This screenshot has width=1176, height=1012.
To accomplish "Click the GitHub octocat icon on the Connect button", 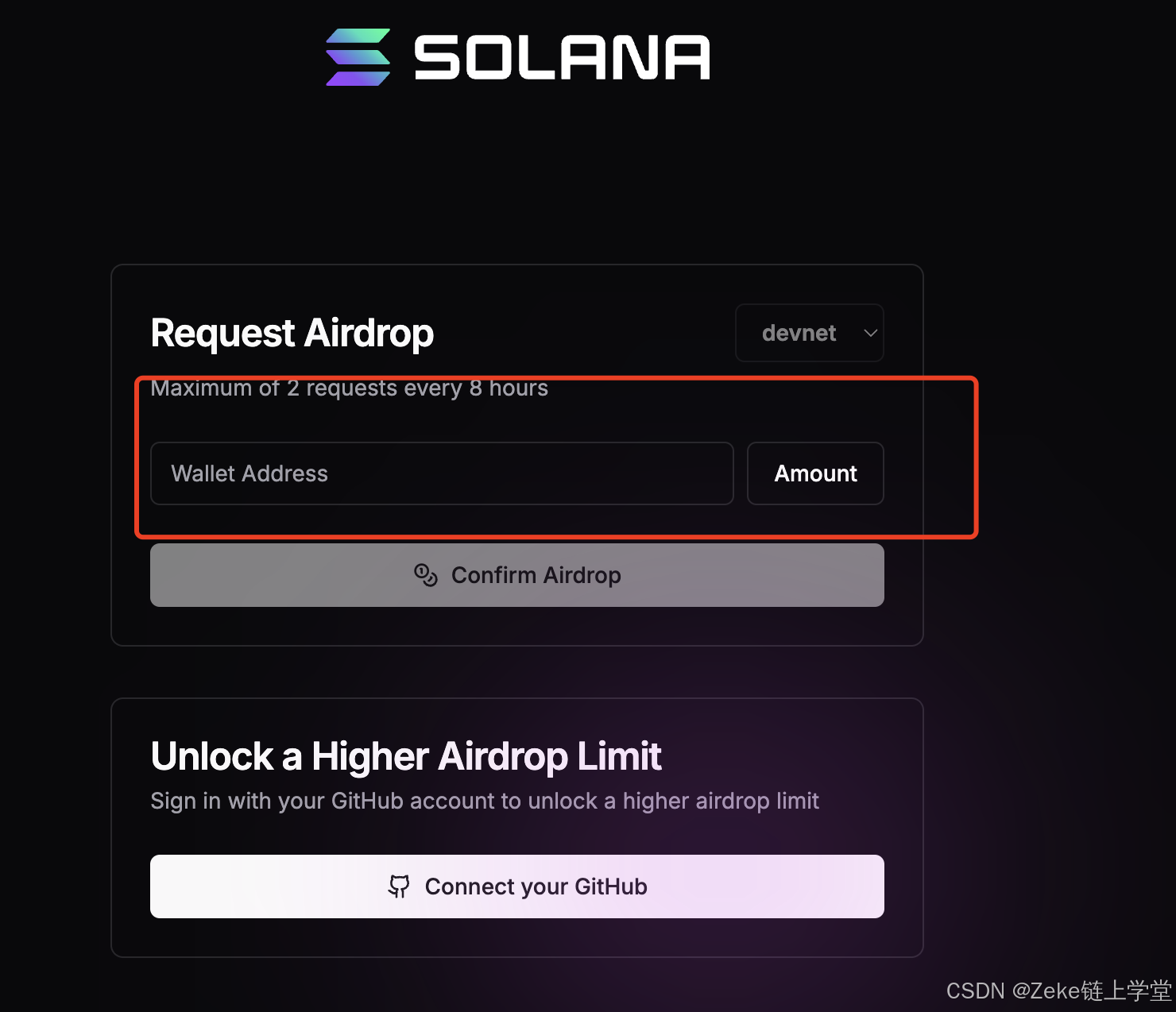I will click(x=400, y=886).
